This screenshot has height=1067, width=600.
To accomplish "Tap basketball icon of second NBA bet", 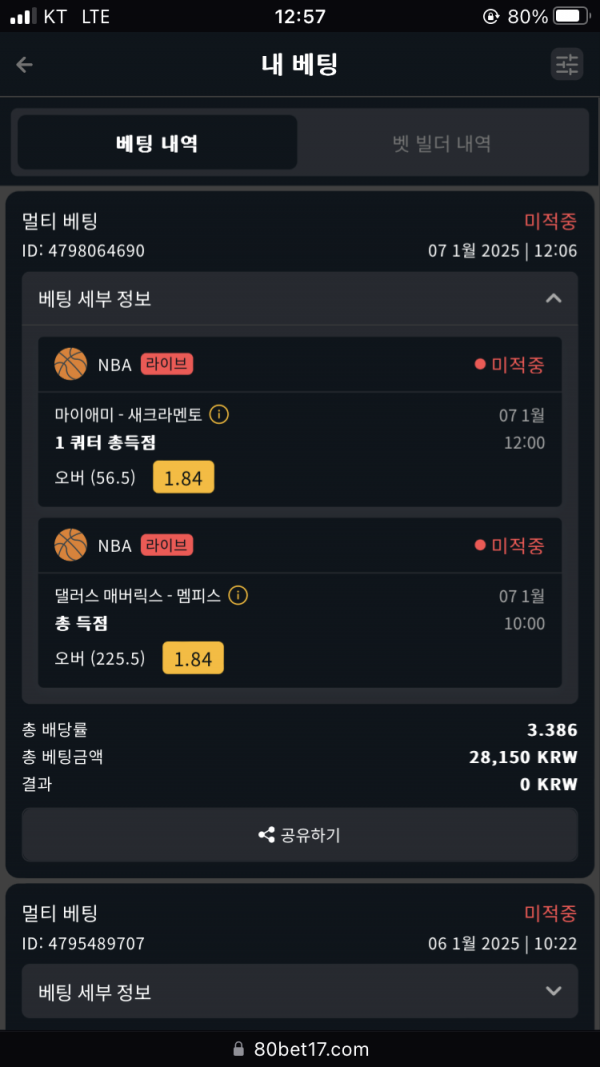I will 71,545.
